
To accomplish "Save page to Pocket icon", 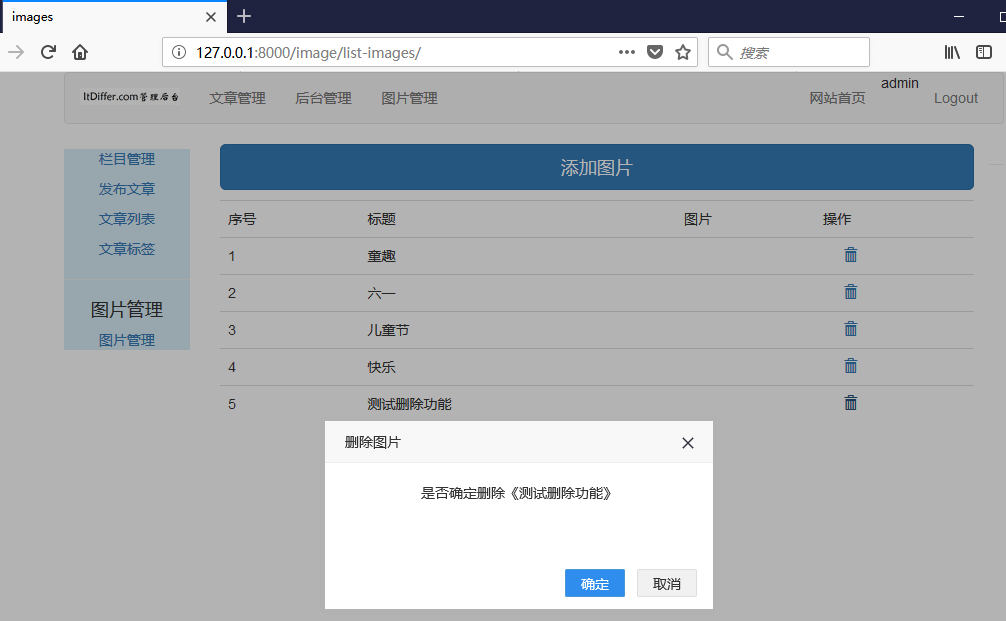I will [654, 52].
